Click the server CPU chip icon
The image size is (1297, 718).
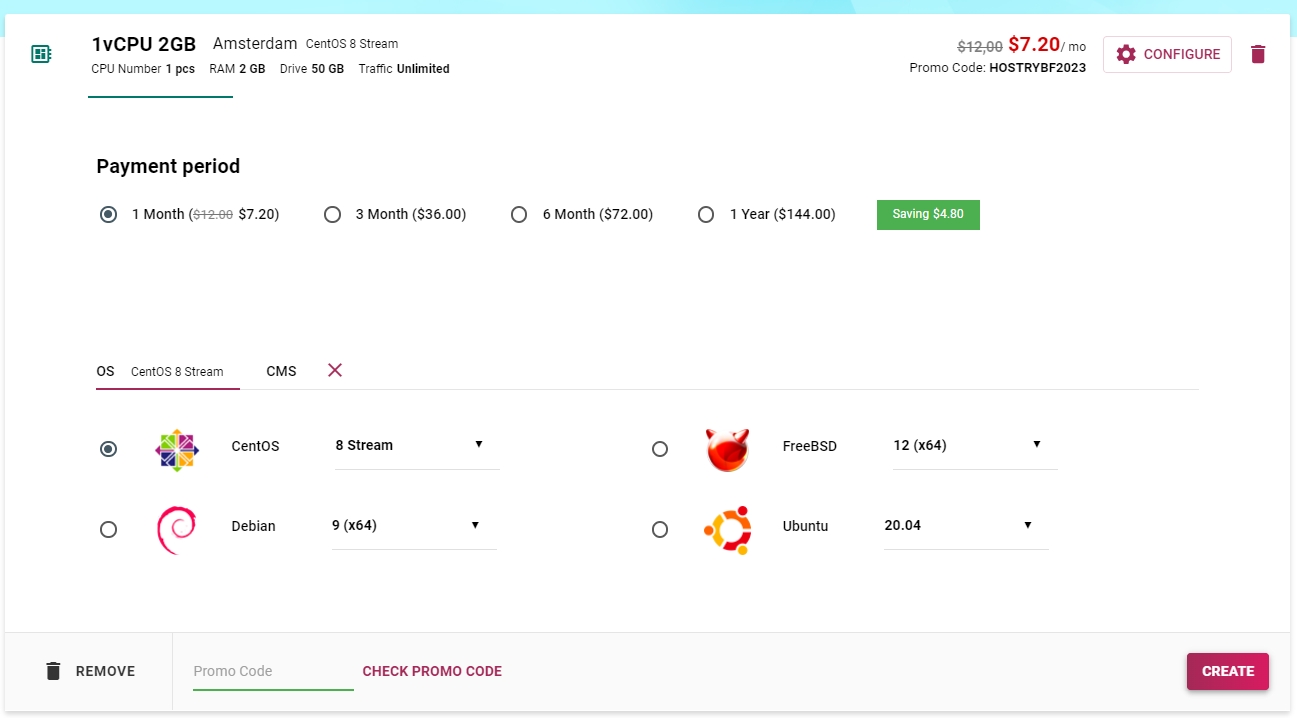click(41, 54)
